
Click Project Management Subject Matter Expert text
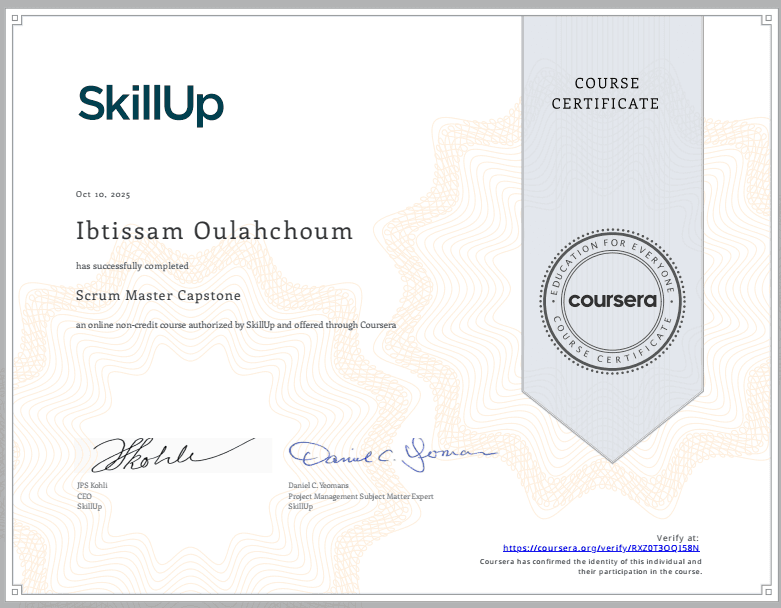point(361,496)
